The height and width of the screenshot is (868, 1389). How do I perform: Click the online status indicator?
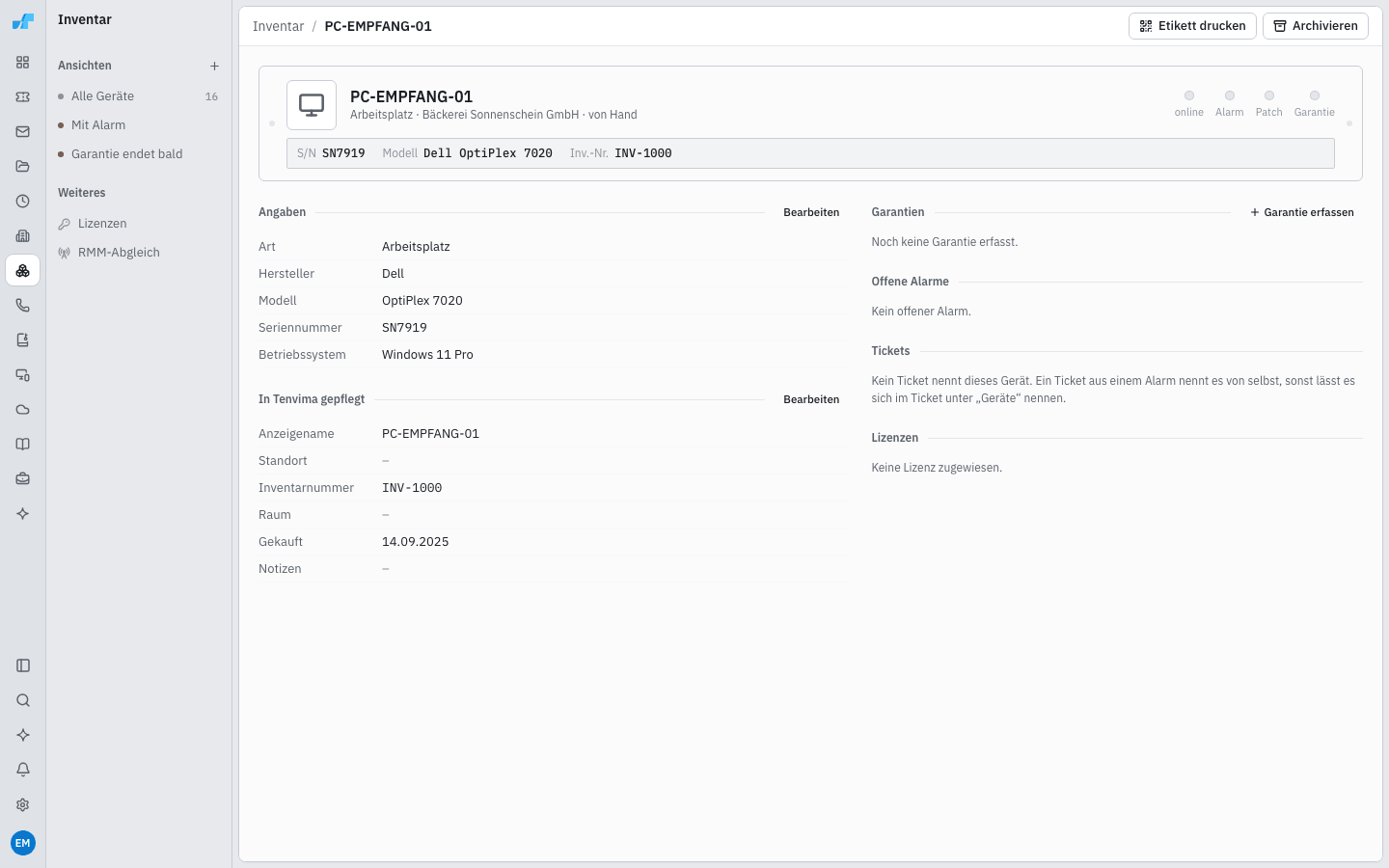click(1189, 104)
